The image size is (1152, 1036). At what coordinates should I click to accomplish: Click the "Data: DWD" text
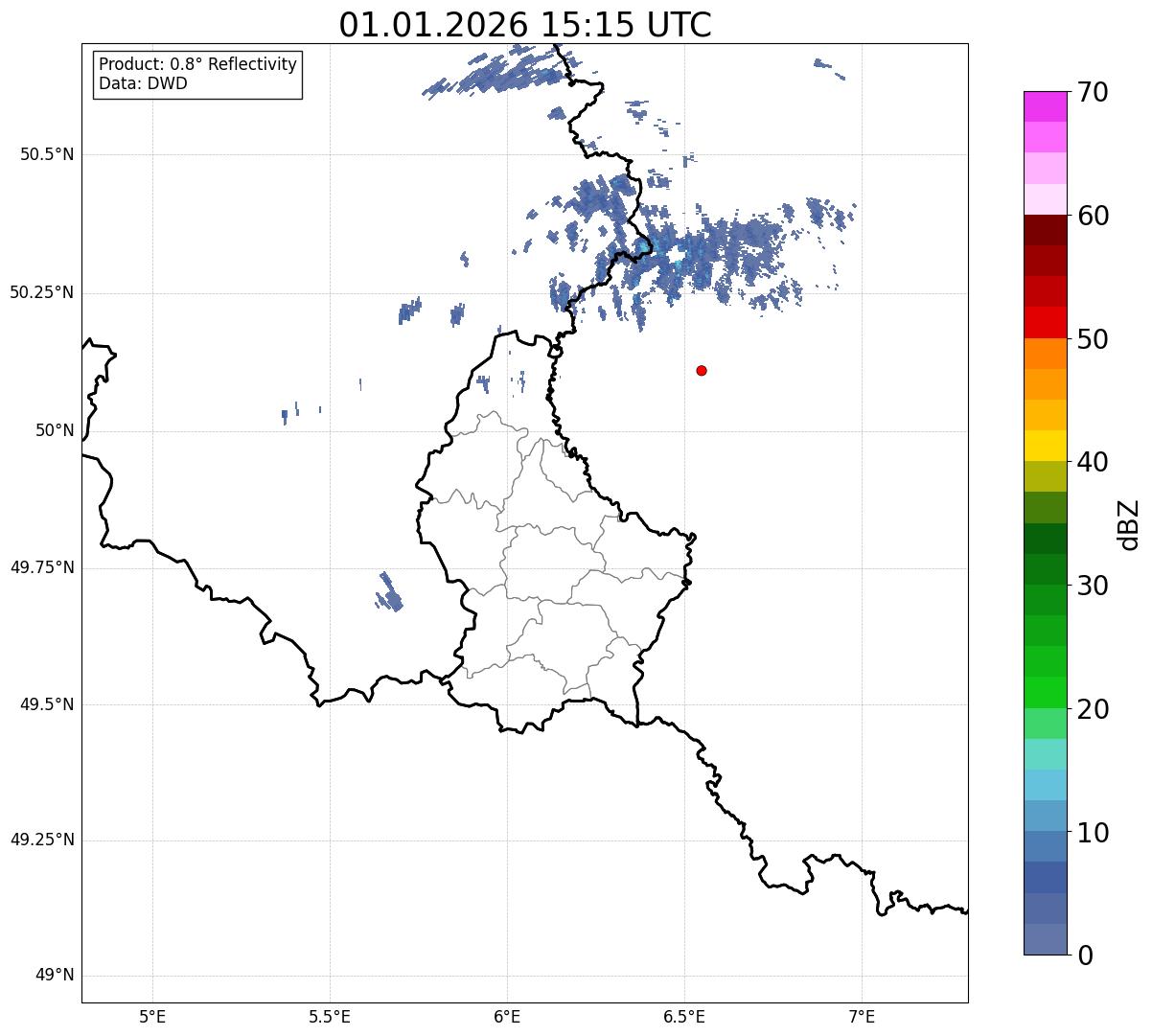pos(143,83)
